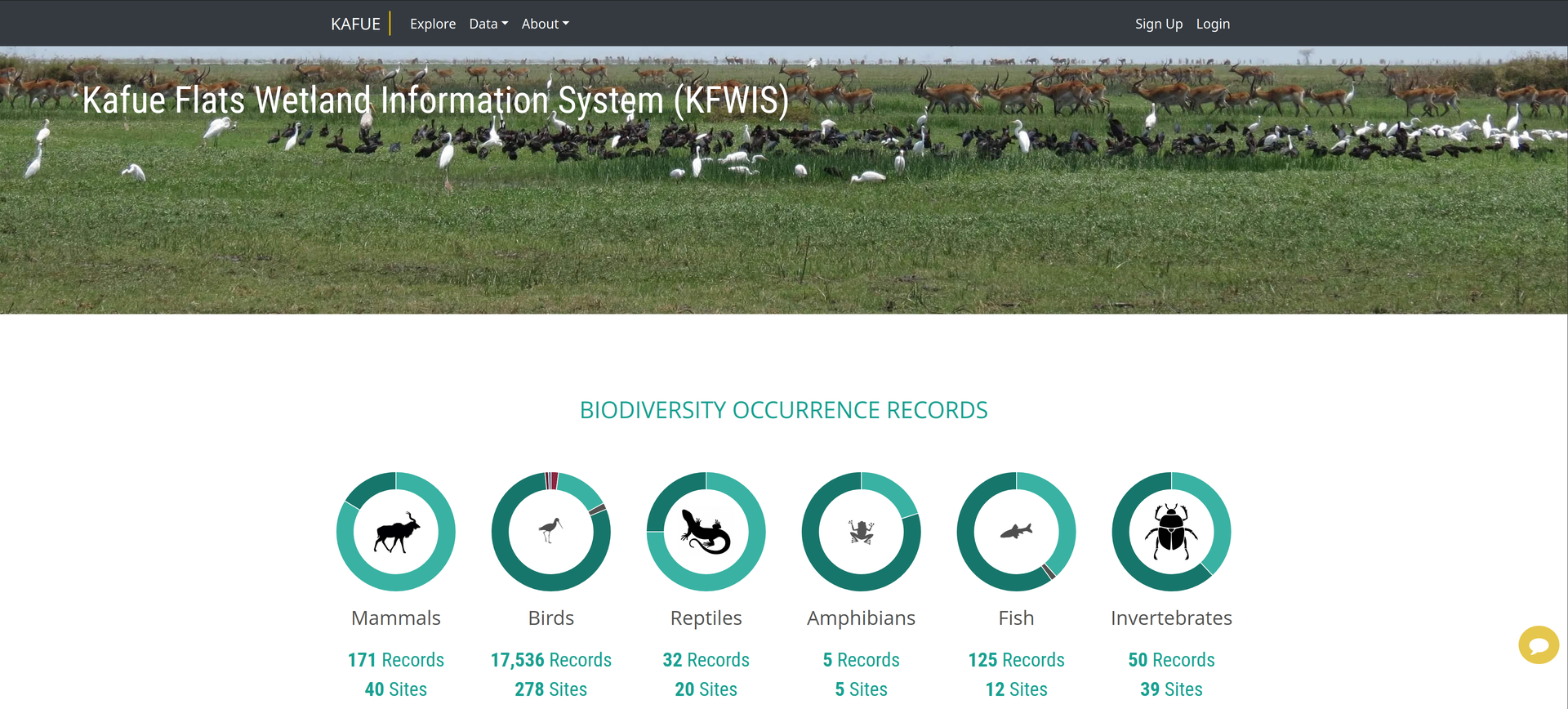Image resolution: width=1568 pixels, height=709 pixels.
Task: Click the 171 Records mammal count
Action: tap(396, 660)
